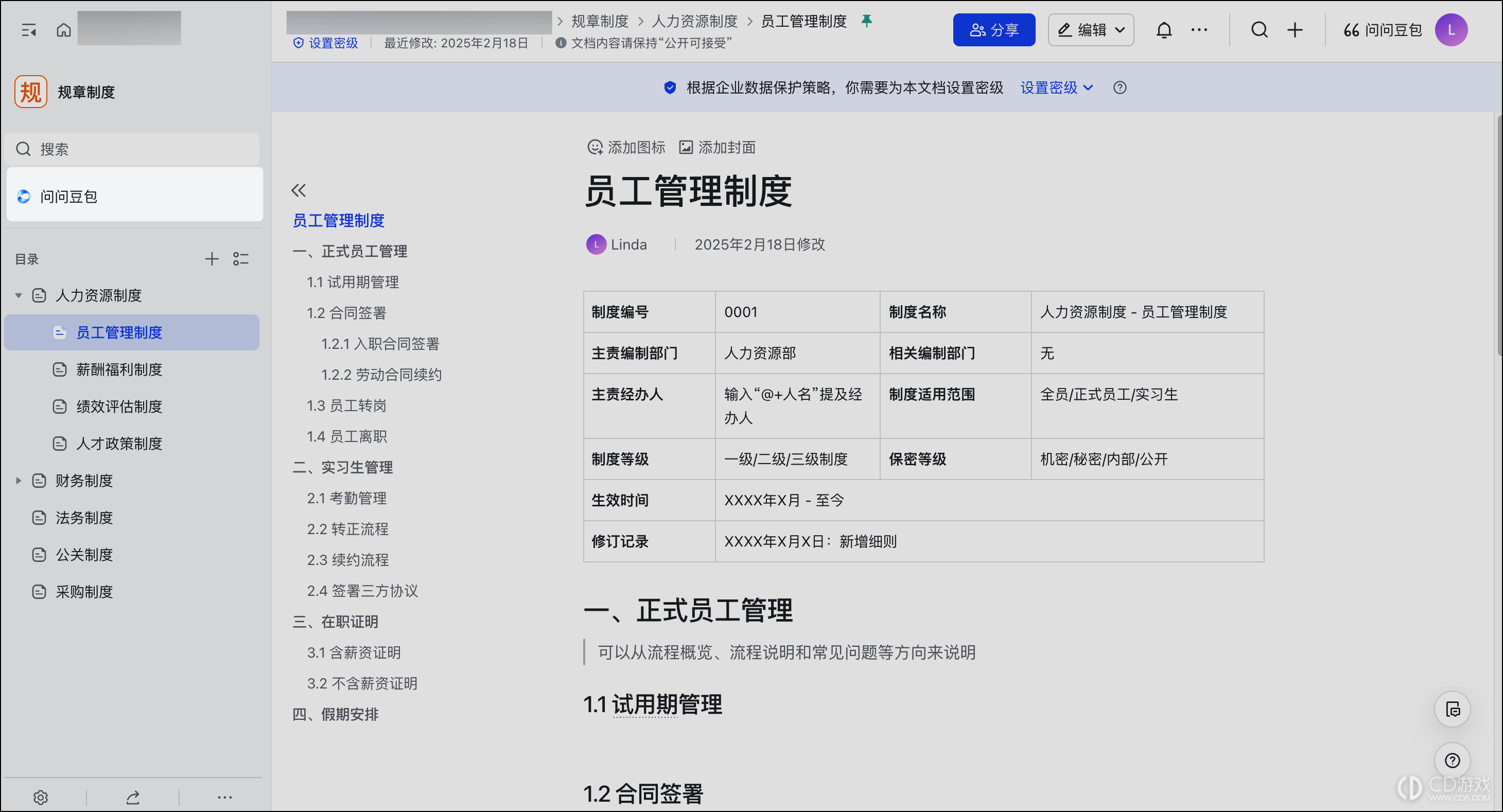Image resolution: width=1503 pixels, height=812 pixels.
Task: Open the user avatar L in the header
Action: 1451,30
